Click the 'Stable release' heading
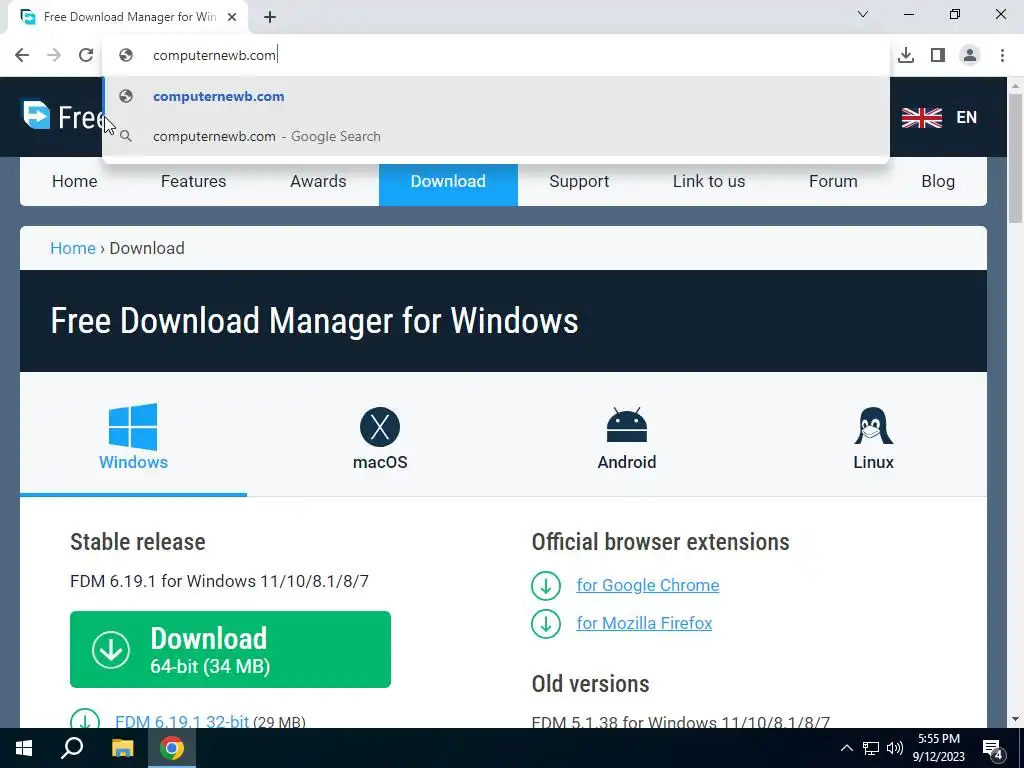The height and width of the screenshot is (768, 1024). click(x=138, y=542)
